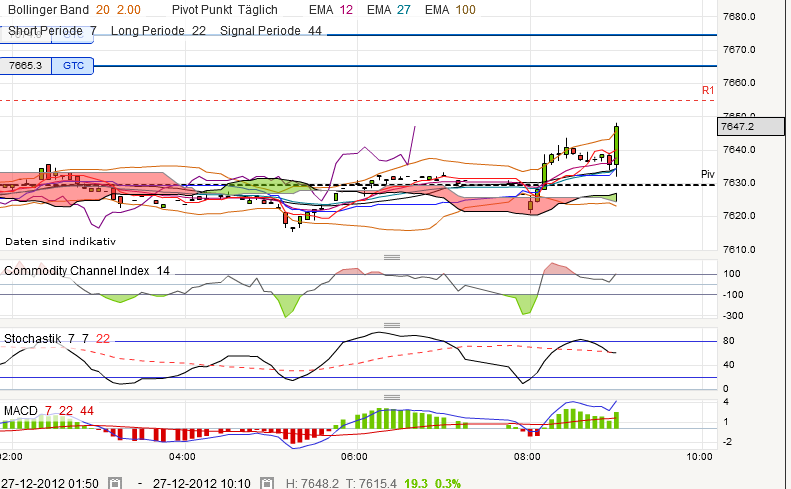Click the Commodity Channel Index 14 label
This screenshot has width=791, height=489.
tap(87, 271)
